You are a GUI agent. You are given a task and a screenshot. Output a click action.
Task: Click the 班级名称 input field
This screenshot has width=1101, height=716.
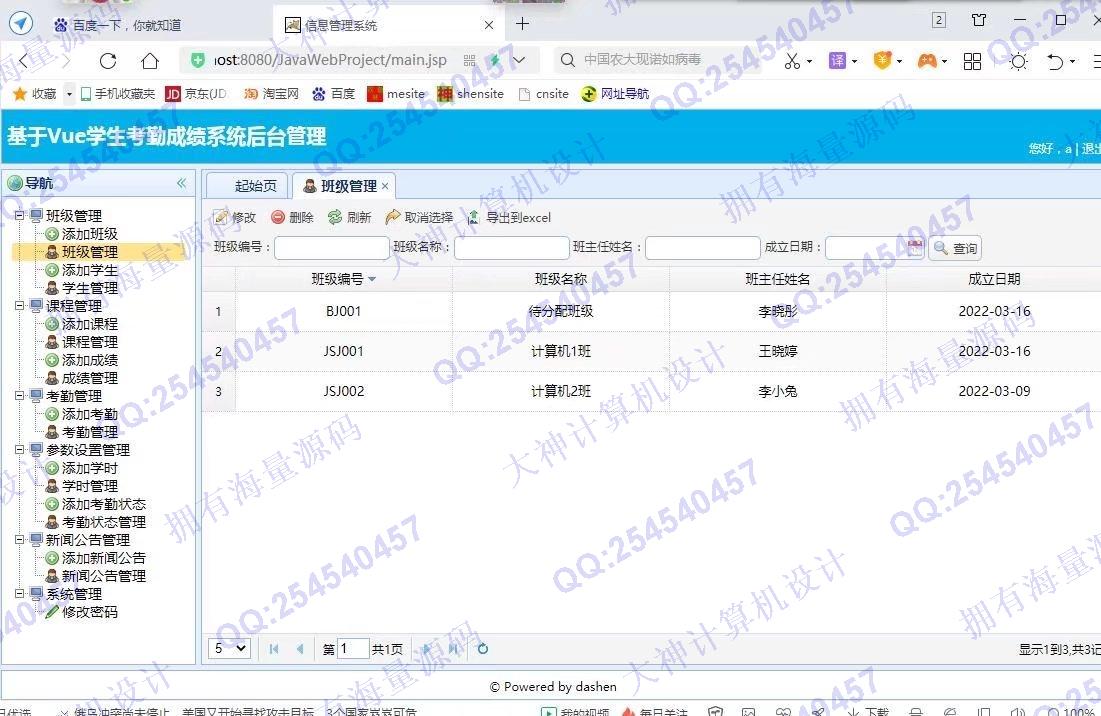click(511, 248)
